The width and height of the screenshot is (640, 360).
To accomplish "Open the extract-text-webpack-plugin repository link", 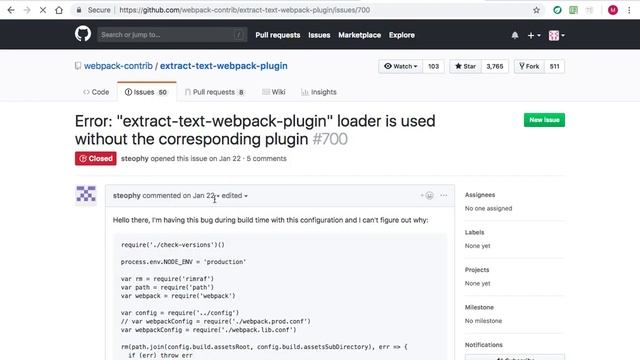I will 224,66.
